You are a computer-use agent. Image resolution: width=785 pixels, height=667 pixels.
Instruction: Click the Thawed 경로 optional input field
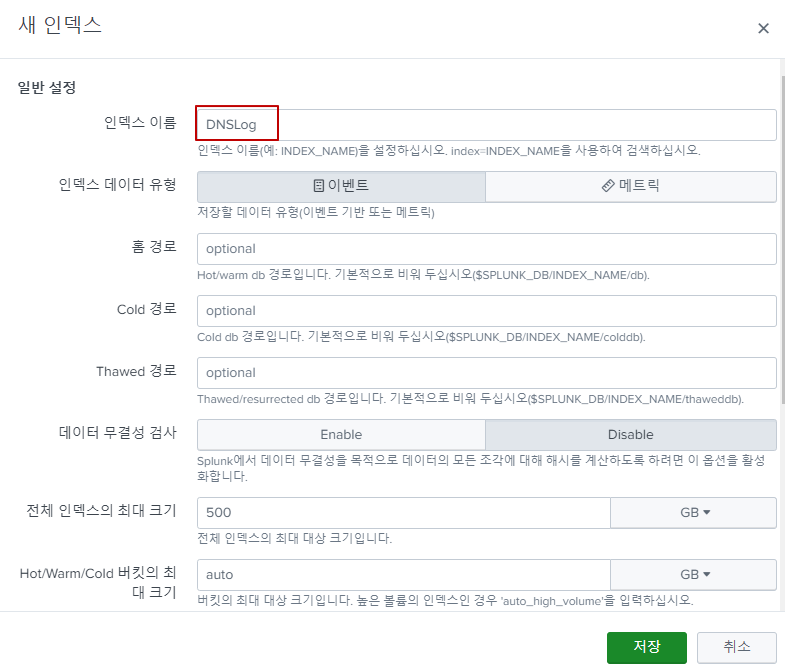click(x=487, y=373)
